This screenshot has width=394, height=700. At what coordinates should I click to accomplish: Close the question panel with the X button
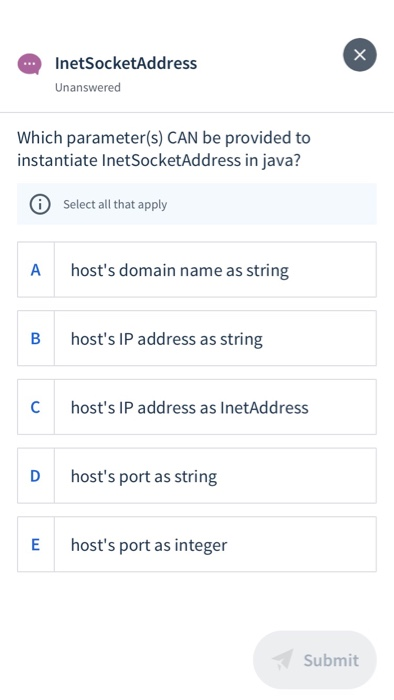click(360, 55)
